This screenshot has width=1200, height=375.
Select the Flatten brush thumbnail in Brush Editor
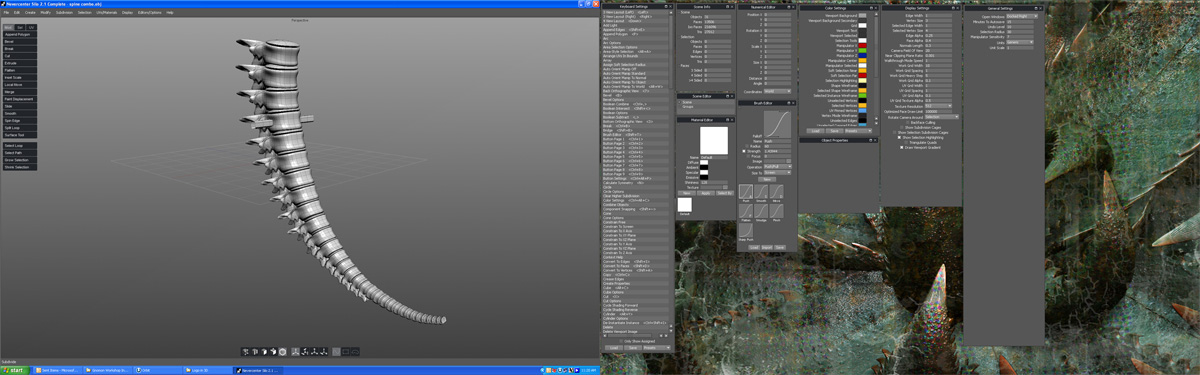pyautogui.click(x=745, y=211)
